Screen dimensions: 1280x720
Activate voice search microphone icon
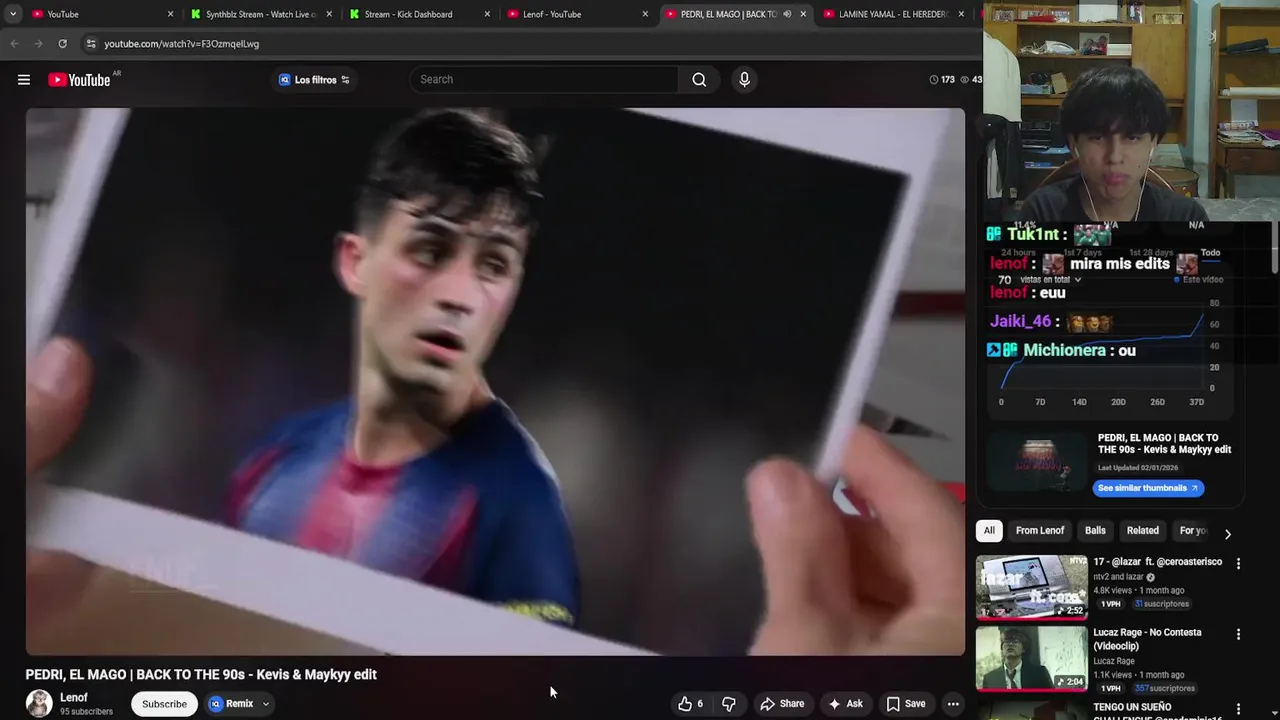744,80
